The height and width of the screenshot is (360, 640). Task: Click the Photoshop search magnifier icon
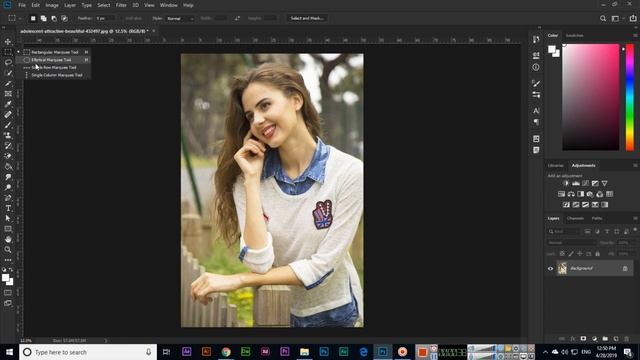(603, 18)
